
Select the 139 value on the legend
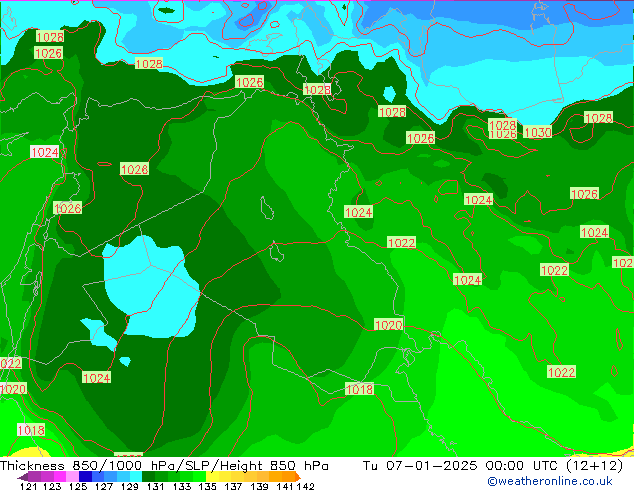[259, 486]
